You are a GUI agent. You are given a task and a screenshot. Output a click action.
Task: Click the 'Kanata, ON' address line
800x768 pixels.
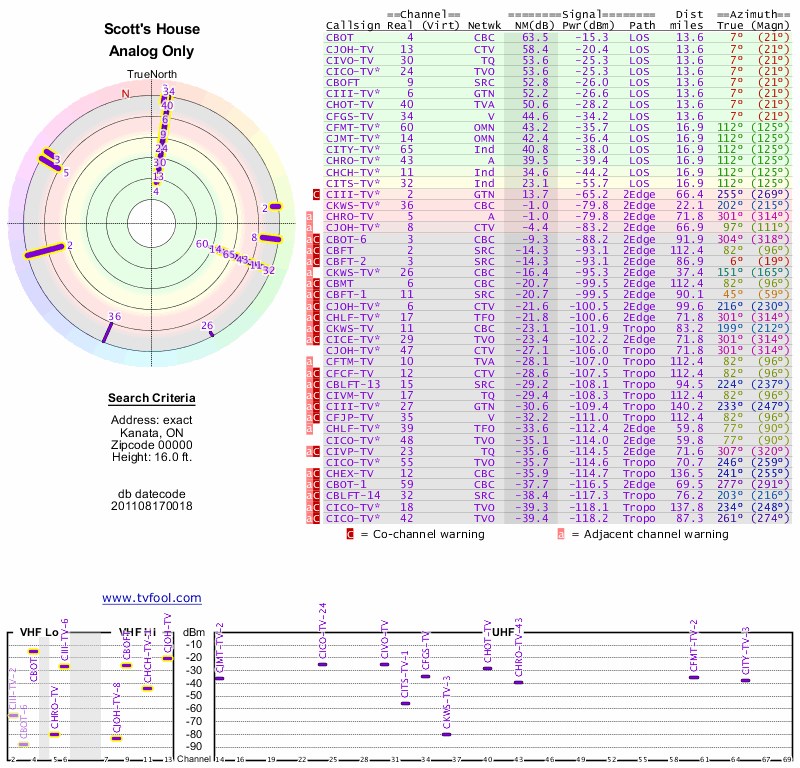[152, 433]
